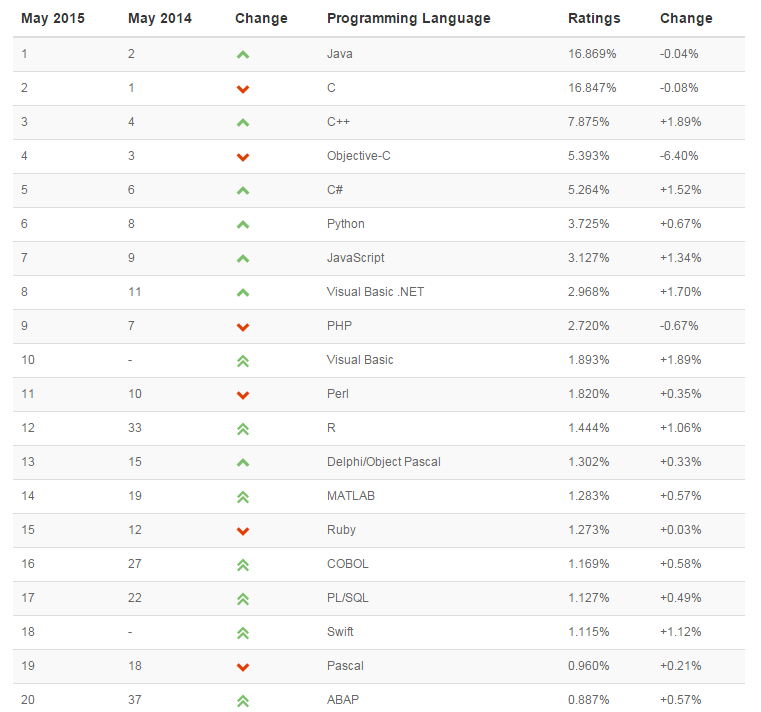Click the Programming Language column header

coord(408,18)
